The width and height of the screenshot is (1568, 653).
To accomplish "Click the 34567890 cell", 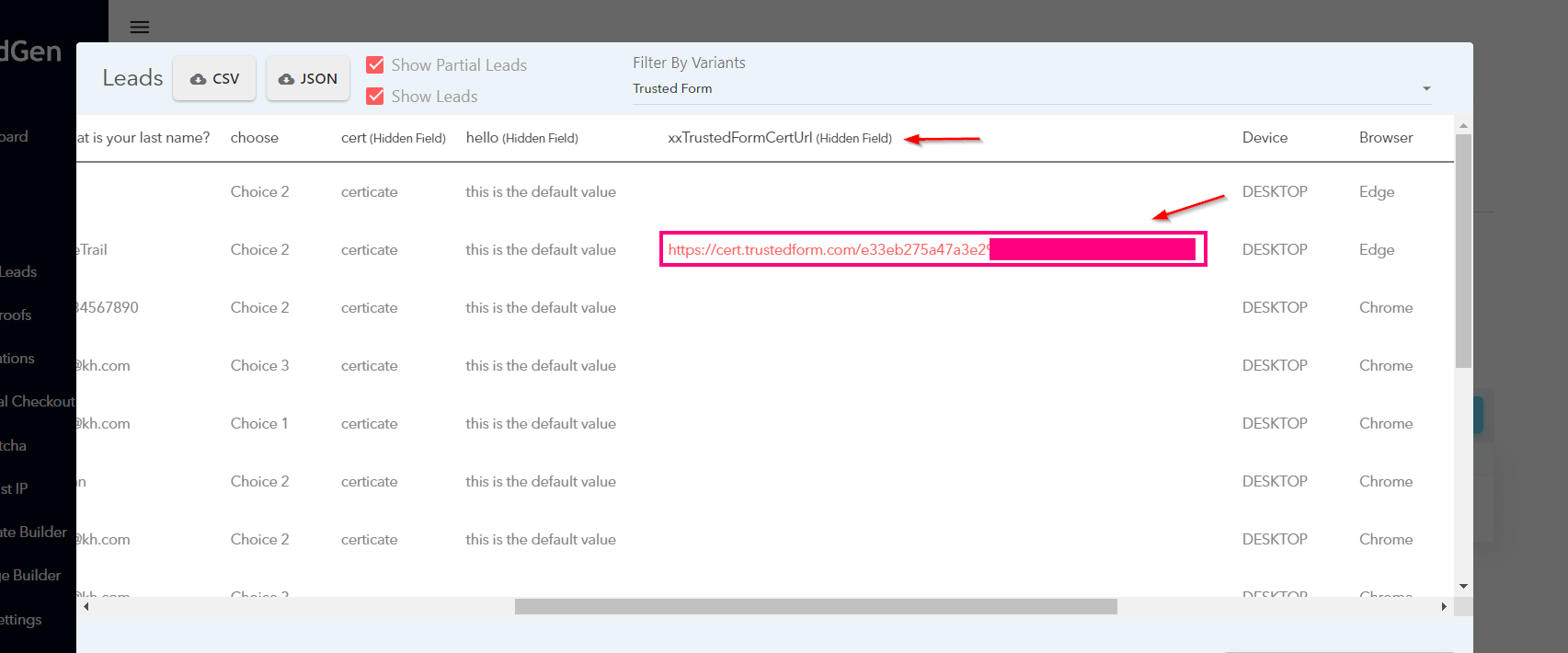I will tap(108, 307).
